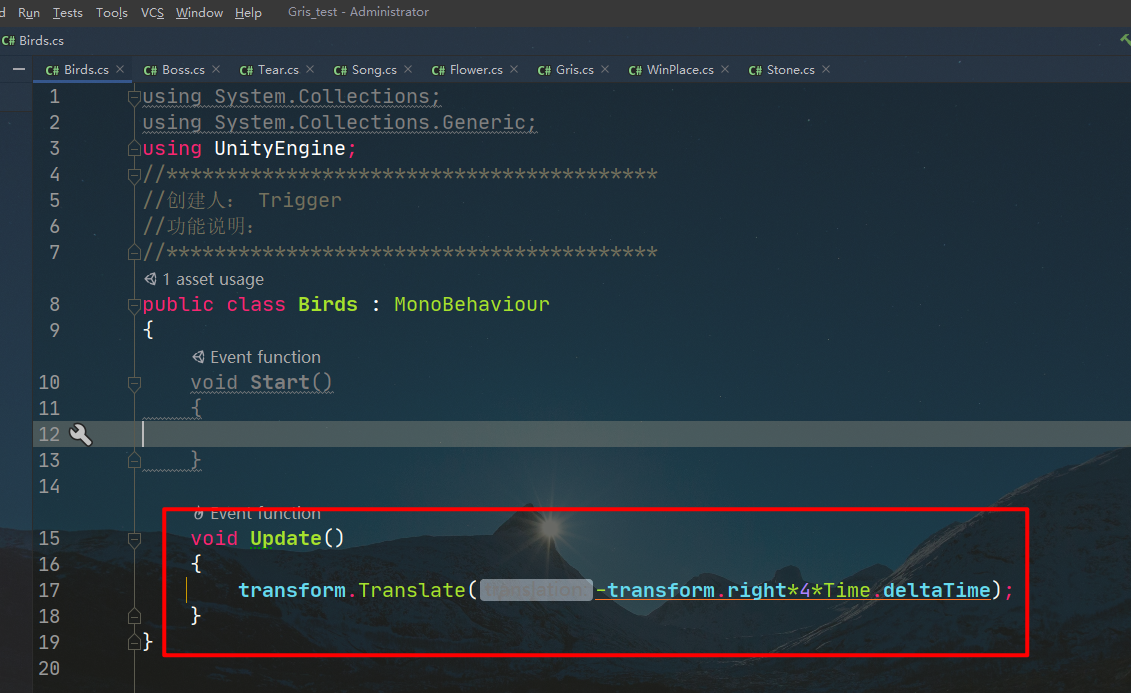
Task: Click the 'MonoBehaviour' base class name
Action: click(472, 304)
